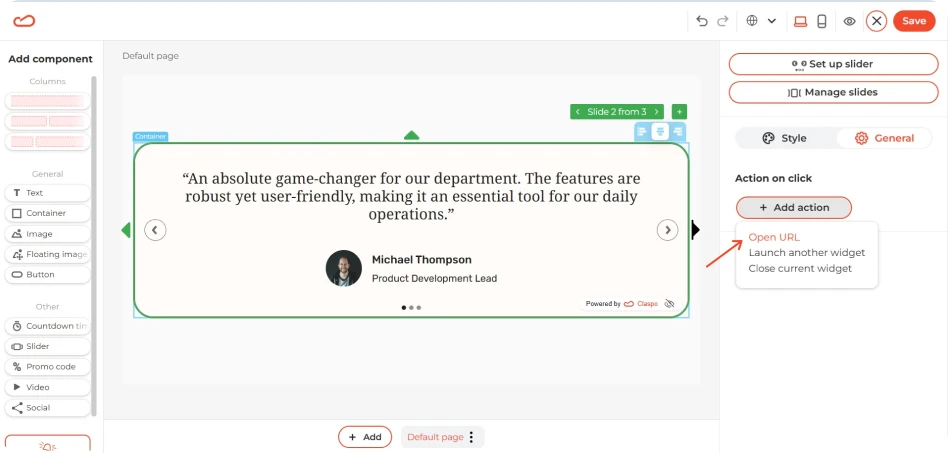Go to next slide in green slide bar

click(x=657, y=112)
